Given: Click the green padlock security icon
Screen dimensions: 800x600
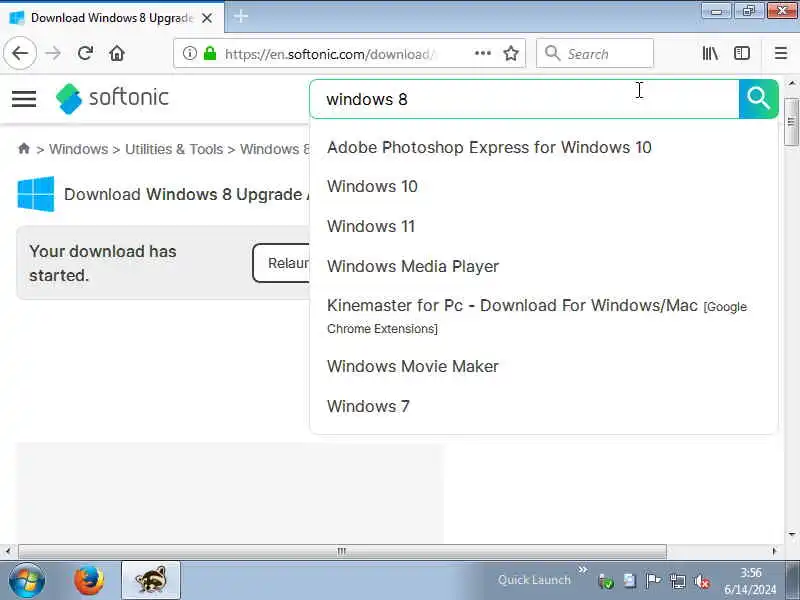Looking at the screenshot, I should (x=210, y=53).
